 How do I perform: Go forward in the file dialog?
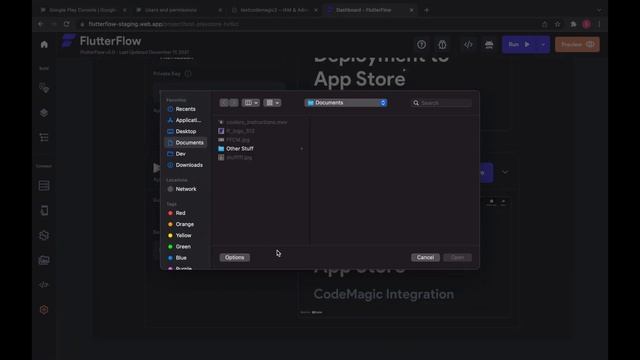click(233, 103)
